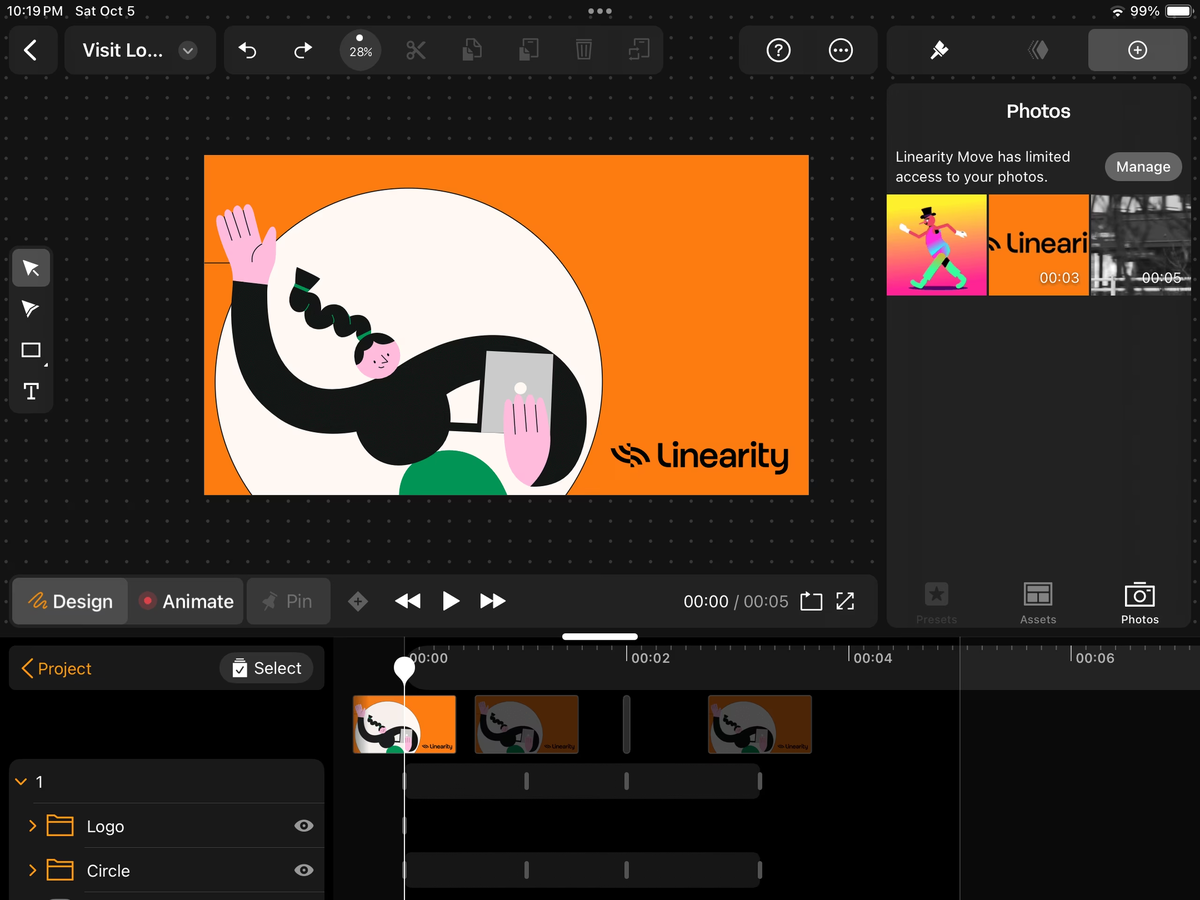Viewport: 1200px width, 900px height.
Task: Hide the Logo layer with eye icon
Action: (x=304, y=826)
